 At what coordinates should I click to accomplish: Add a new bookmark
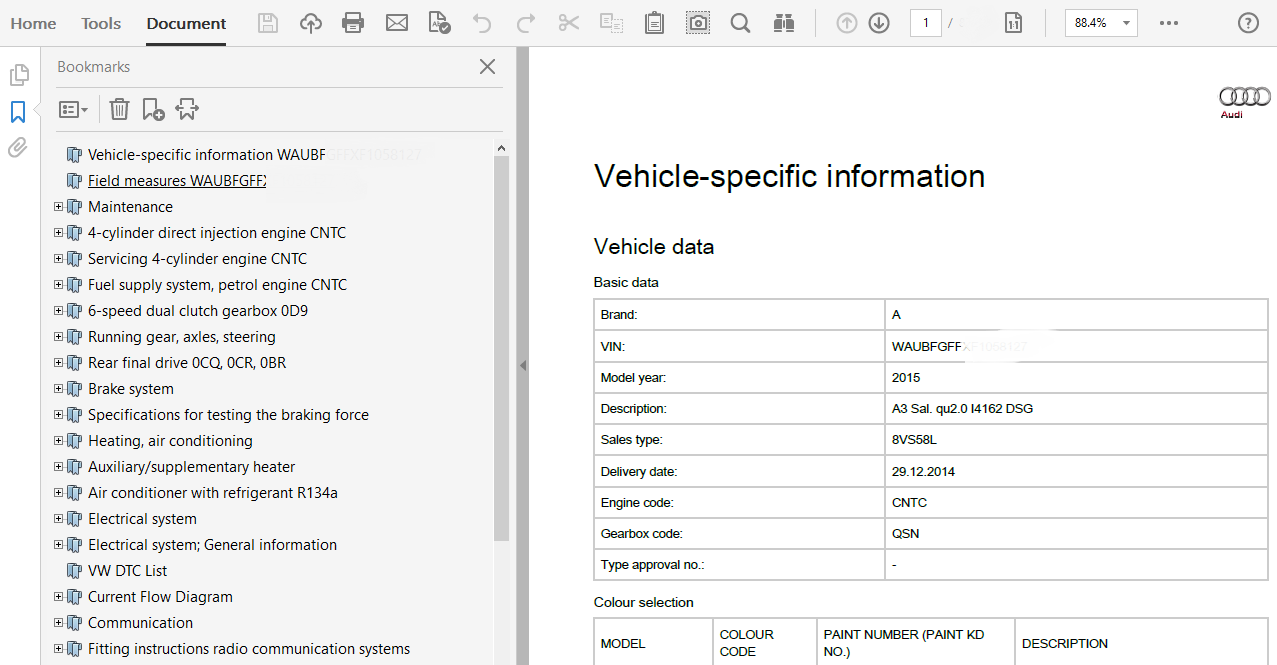click(153, 109)
